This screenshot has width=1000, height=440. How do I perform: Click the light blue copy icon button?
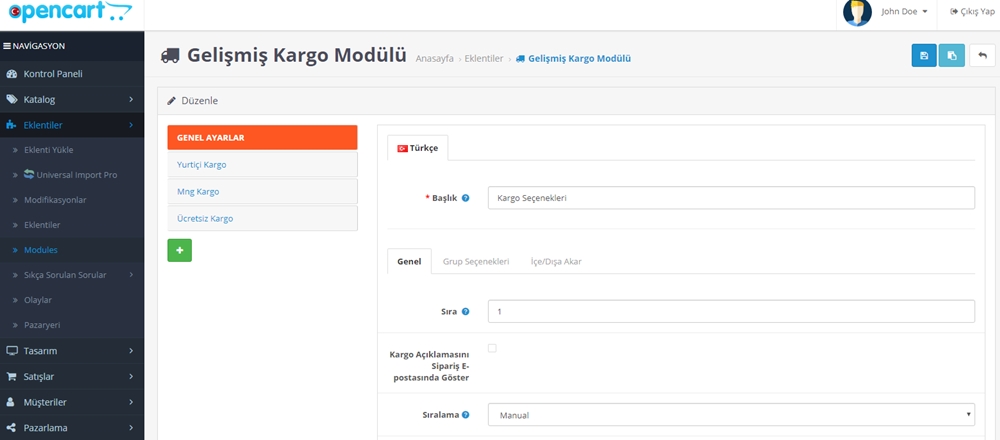click(951, 56)
